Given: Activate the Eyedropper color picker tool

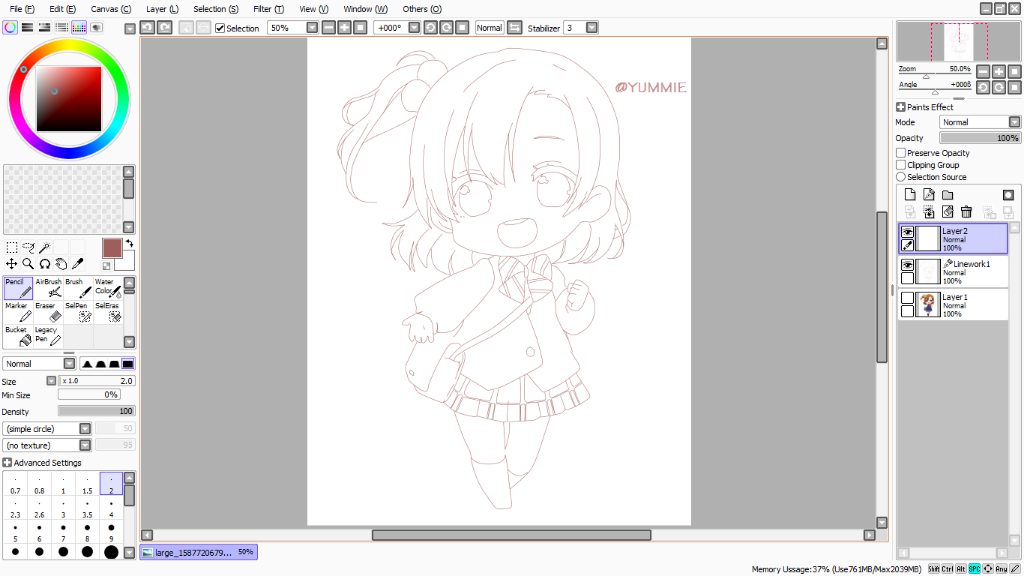Looking at the screenshot, I should pyautogui.click(x=78, y=263).
